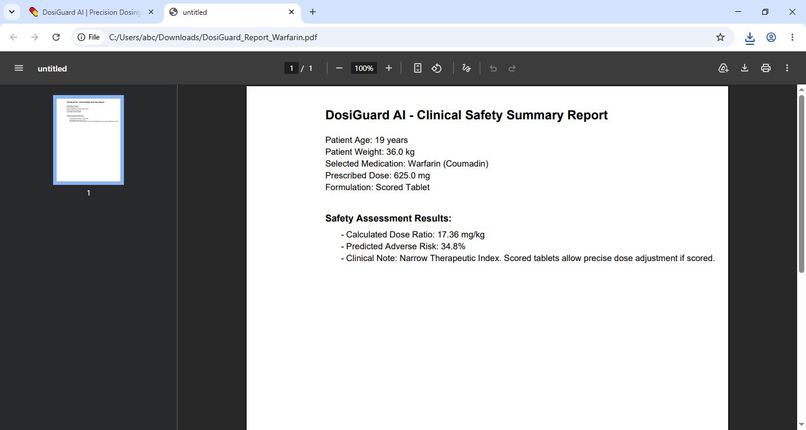Go forward to next page
806x430 pixels.
(34, 38)
